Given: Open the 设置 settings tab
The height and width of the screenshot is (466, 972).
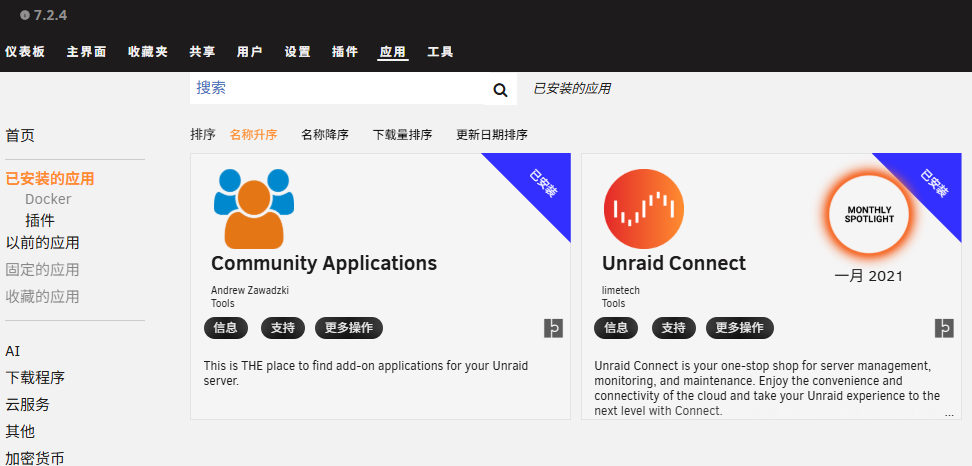Looking at the screenshot, I should 298,52.
